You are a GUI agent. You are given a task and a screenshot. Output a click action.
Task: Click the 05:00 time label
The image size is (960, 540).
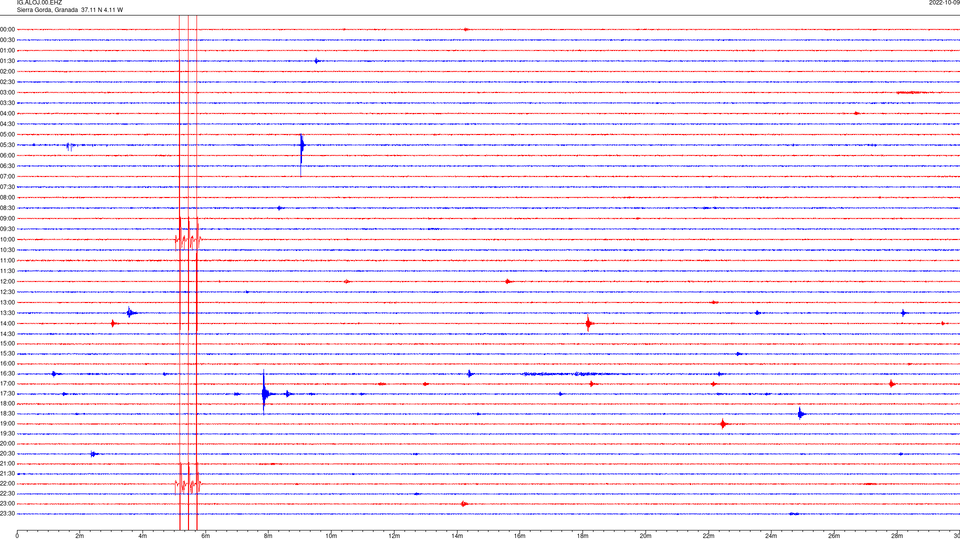(x=8, y=135)
